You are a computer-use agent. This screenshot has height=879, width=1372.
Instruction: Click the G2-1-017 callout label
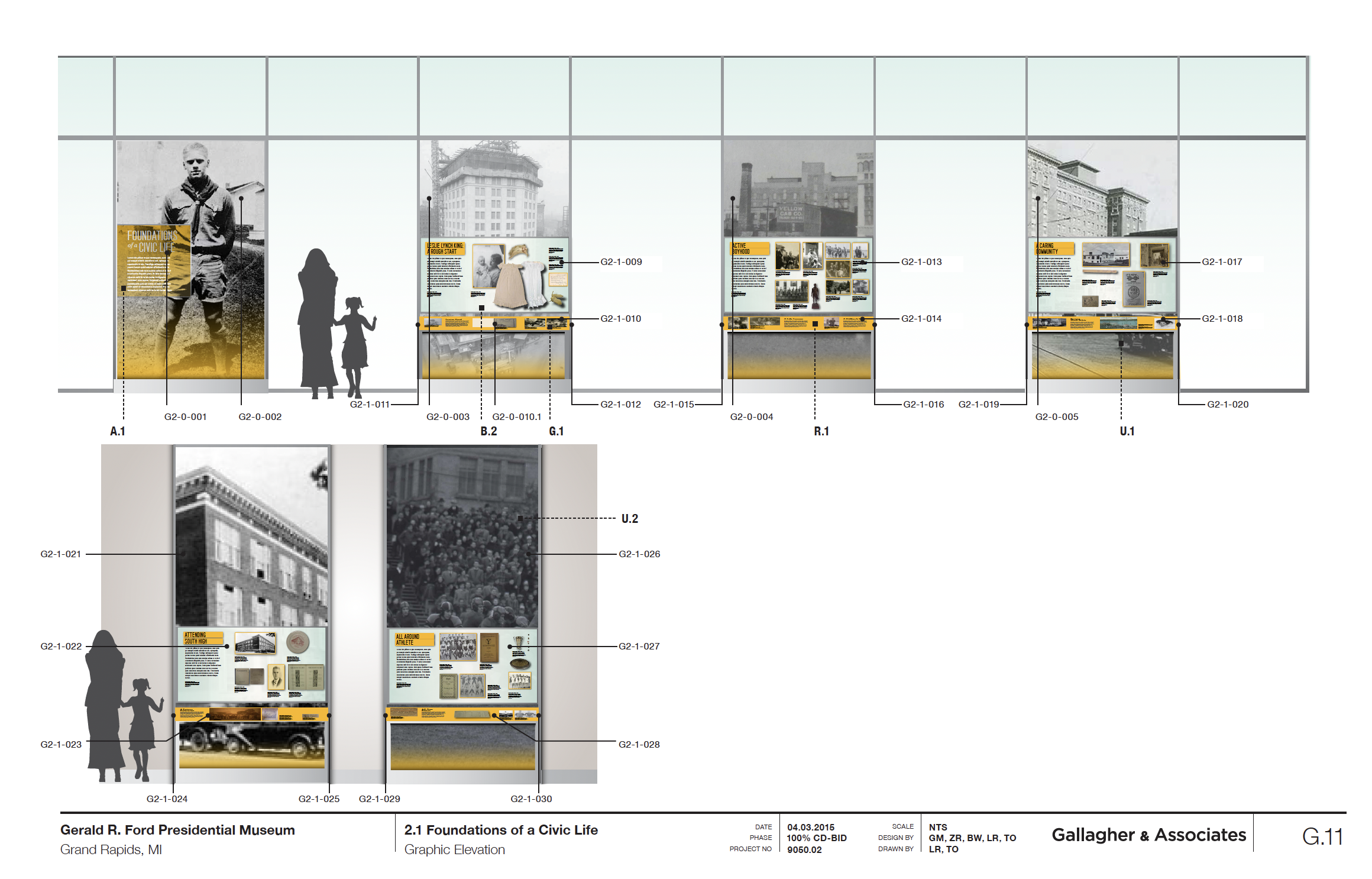click(x=1222, y=262)
